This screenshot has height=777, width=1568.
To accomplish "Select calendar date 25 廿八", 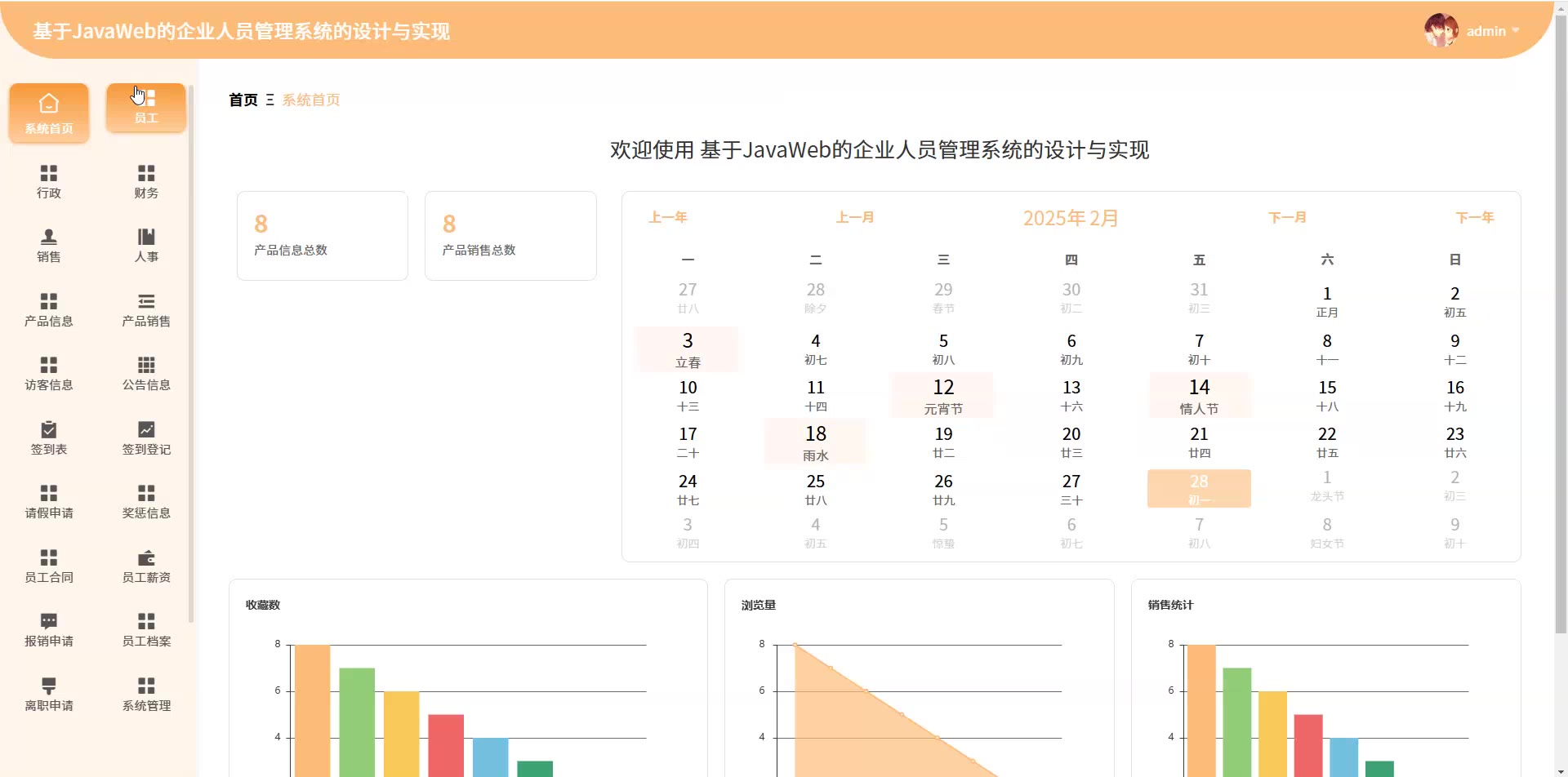I will click(x=815, y=489).
